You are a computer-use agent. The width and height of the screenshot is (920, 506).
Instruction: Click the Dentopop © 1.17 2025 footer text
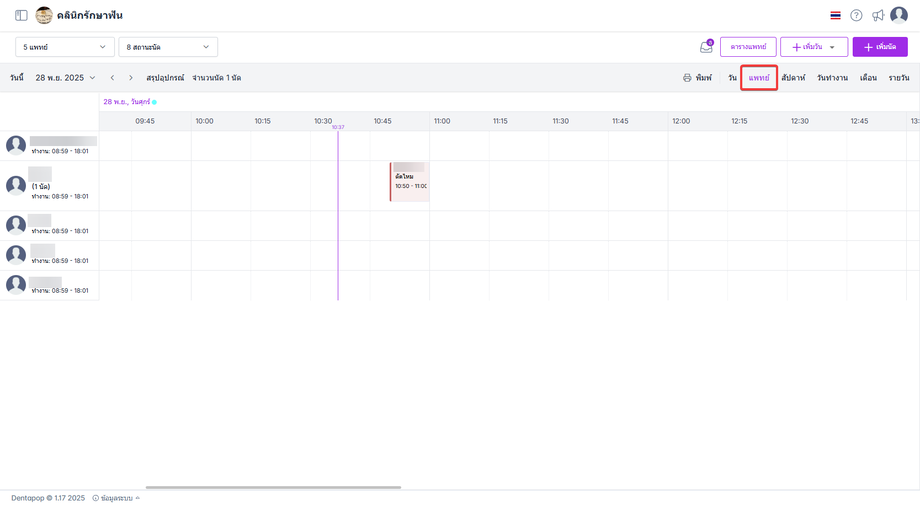tap(48, 498)
